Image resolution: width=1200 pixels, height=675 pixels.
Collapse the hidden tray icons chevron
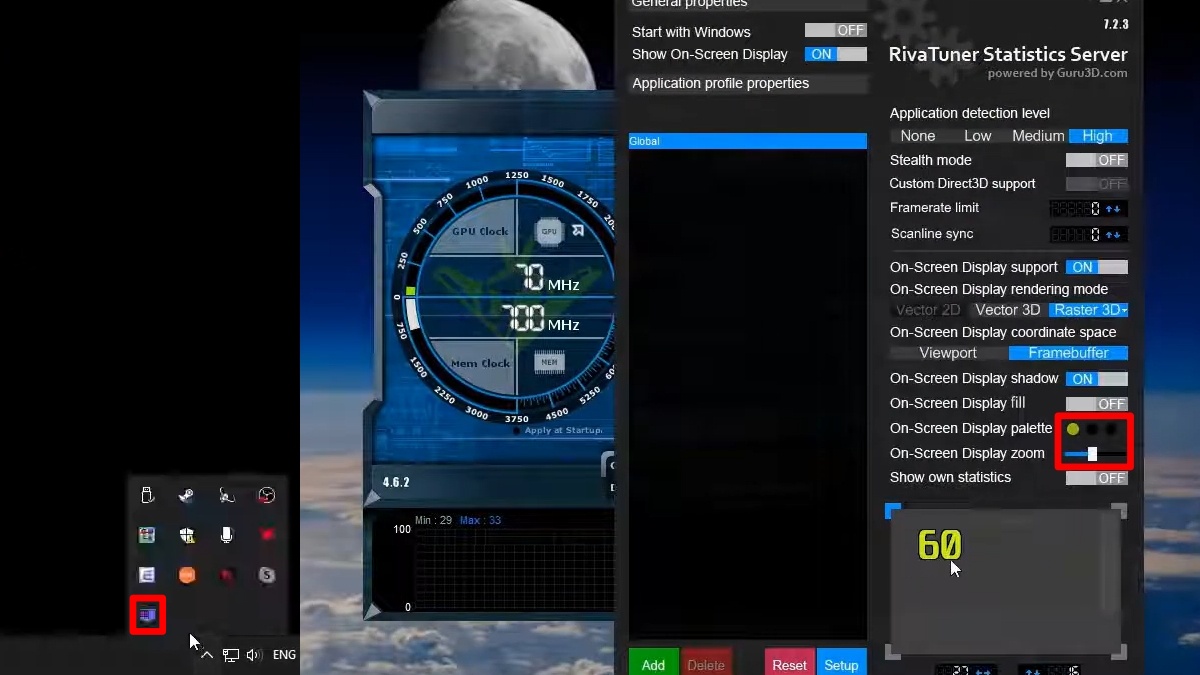pos(207,655)
